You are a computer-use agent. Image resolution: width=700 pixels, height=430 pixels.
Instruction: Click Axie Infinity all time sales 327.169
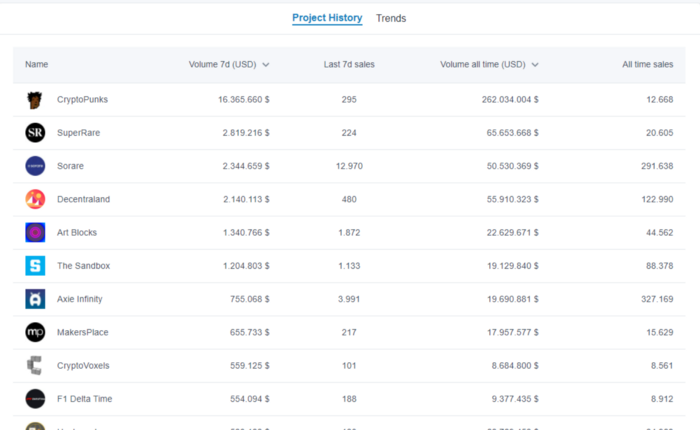click(657, 299)
